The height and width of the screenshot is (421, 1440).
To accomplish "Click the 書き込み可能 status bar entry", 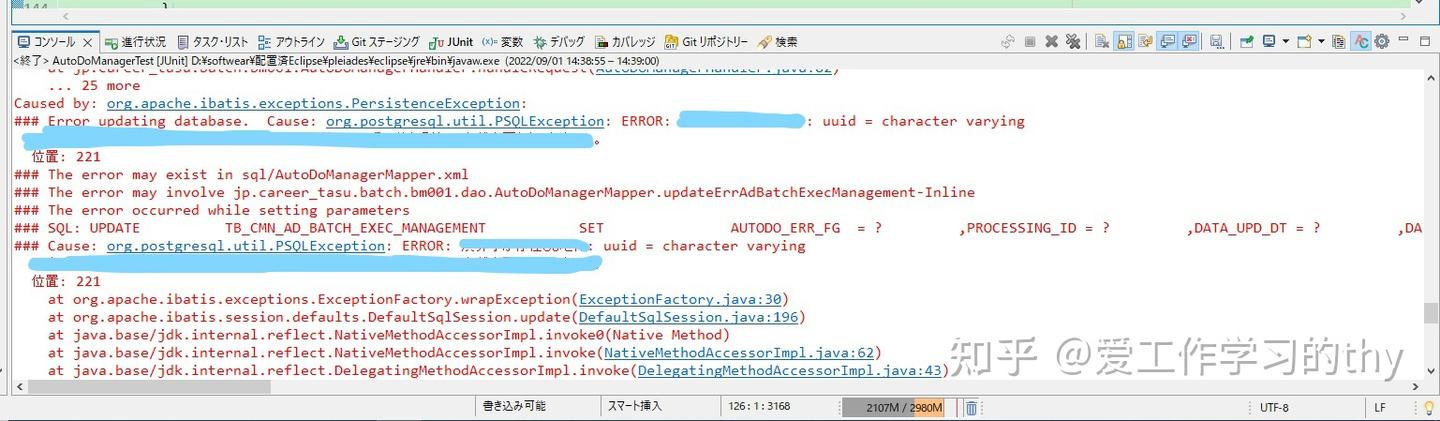I will (x=513, y=407).
